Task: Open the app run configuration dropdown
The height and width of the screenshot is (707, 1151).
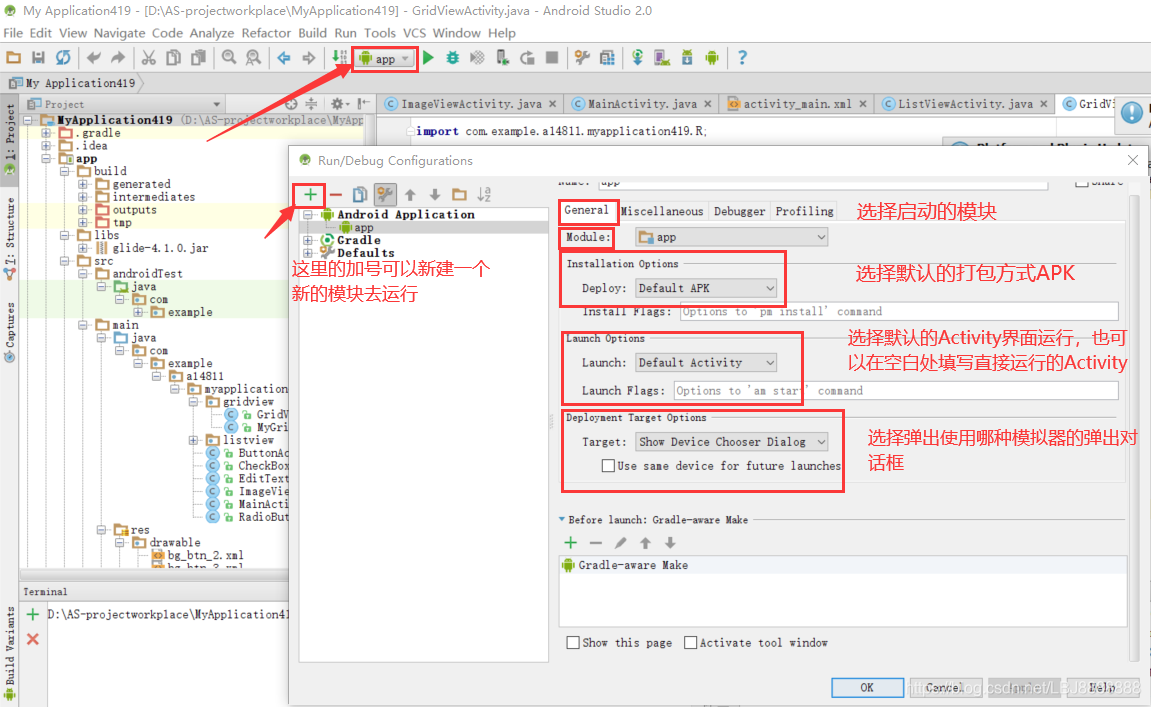Action: click(385, 59)
